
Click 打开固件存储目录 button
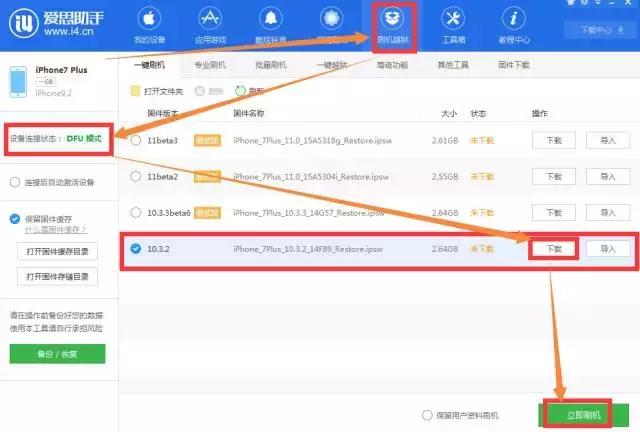[58, 276]
